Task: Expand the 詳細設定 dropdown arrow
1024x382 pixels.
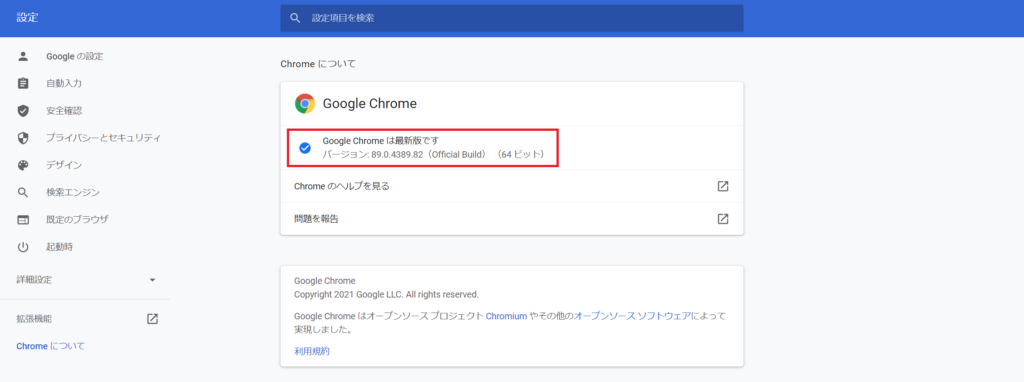Action: pyautogui.click(x=153, y=279)
